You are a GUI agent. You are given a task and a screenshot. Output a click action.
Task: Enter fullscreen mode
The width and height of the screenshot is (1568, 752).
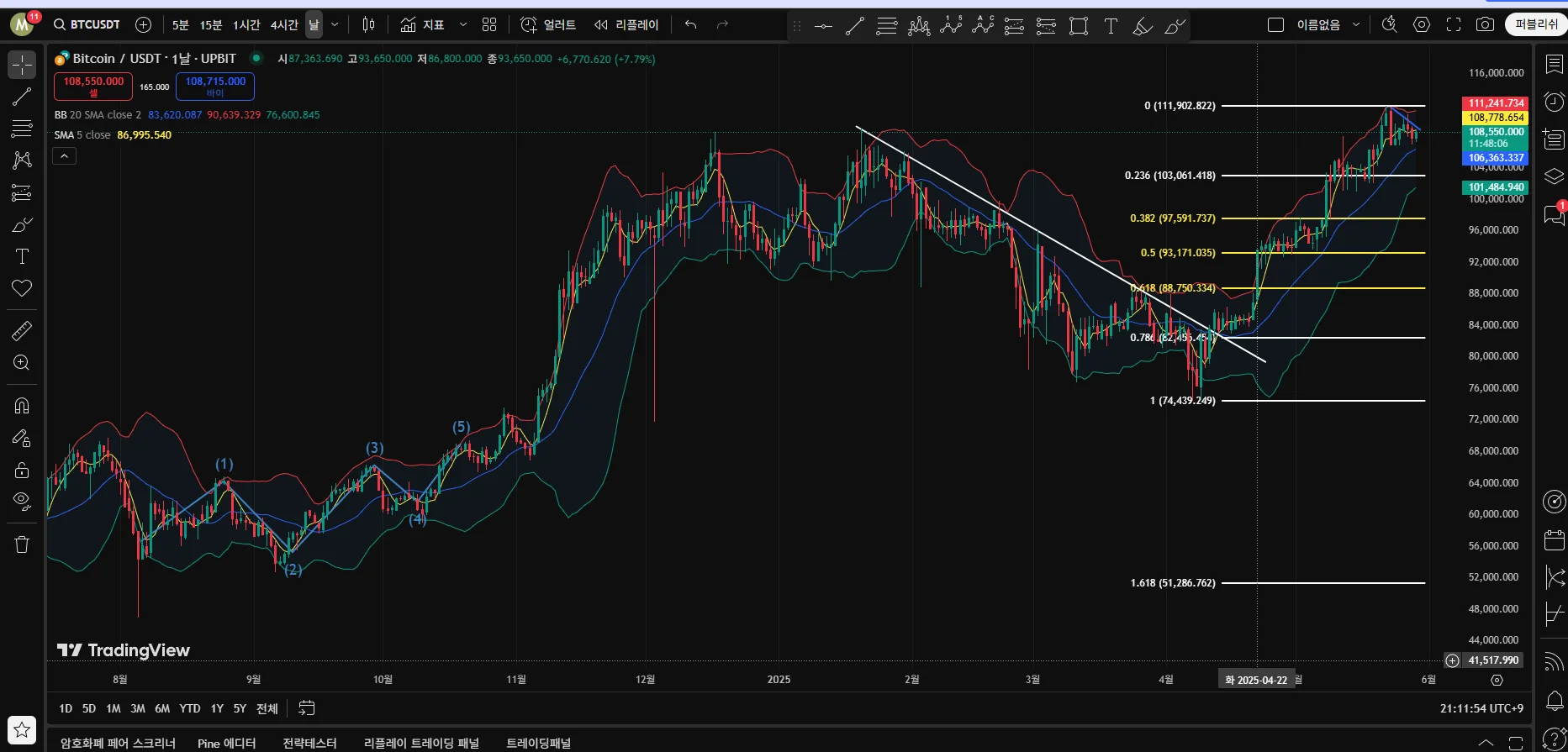click(x=1454, y=25)
